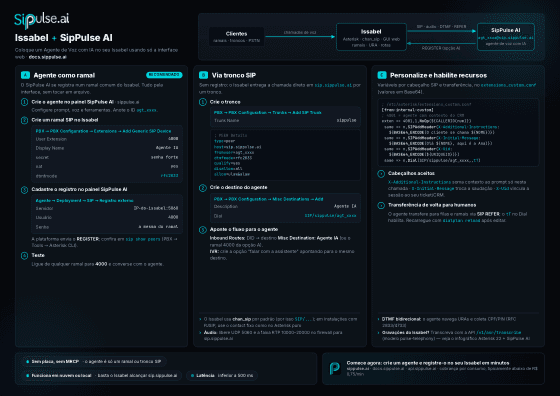Image resolution: width=560 pixels, height=396 pixels.
Task: Click the 'Senha' row label
Action: tap(42, 227)
